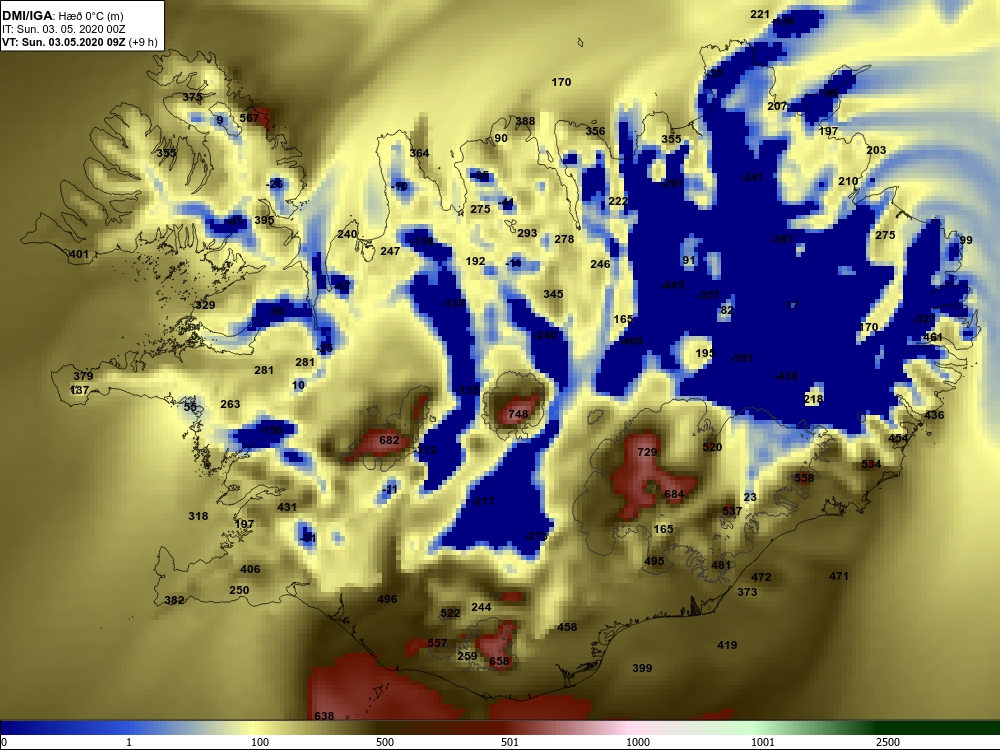This screenshot has width=1000, height=750.
Task: Click the map value '210'
Action: pos(848,181)
